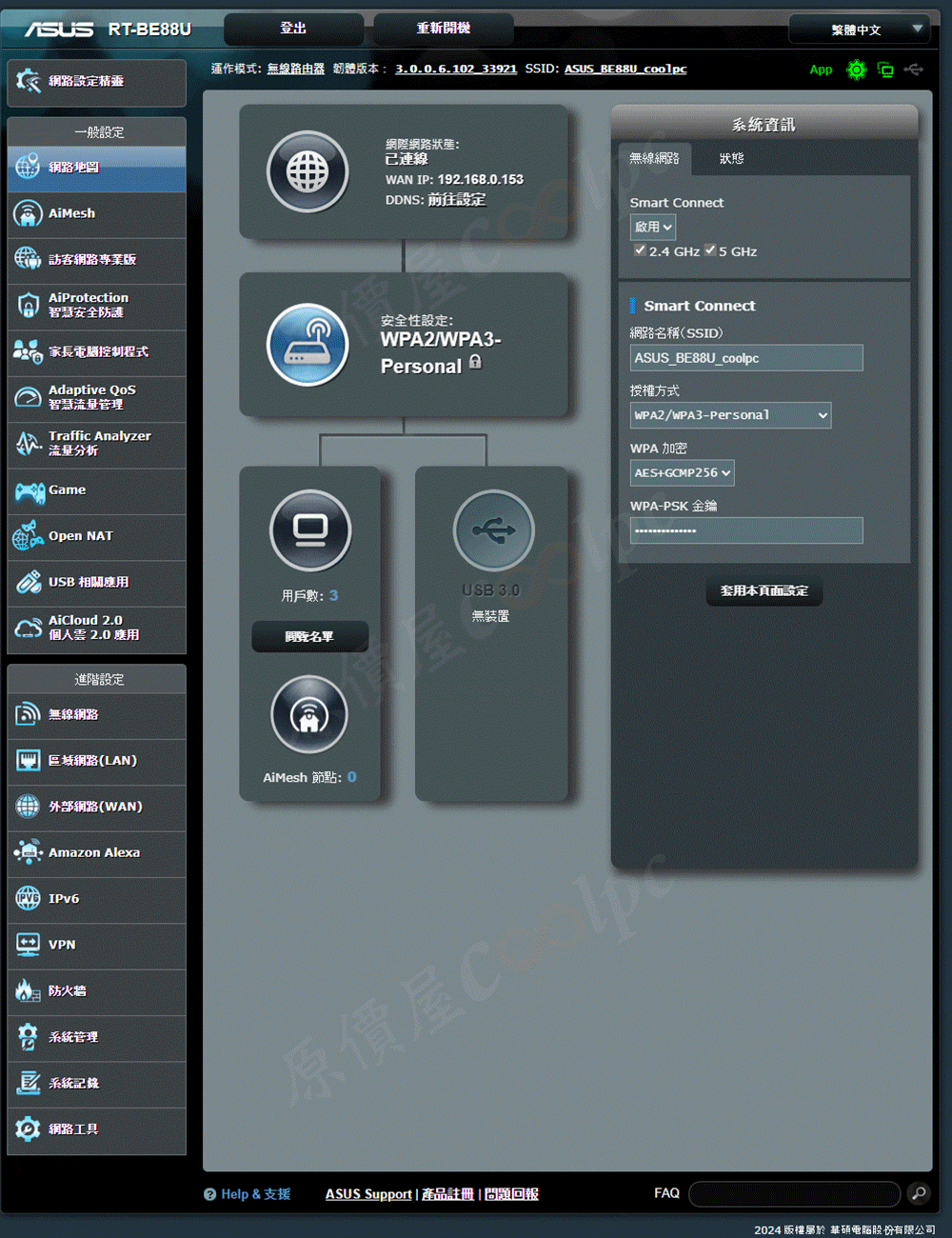This screenshot has width=952, height=1238.
Task: Open the Traffic Analyzer icon
Action: [x=28, y=444]
